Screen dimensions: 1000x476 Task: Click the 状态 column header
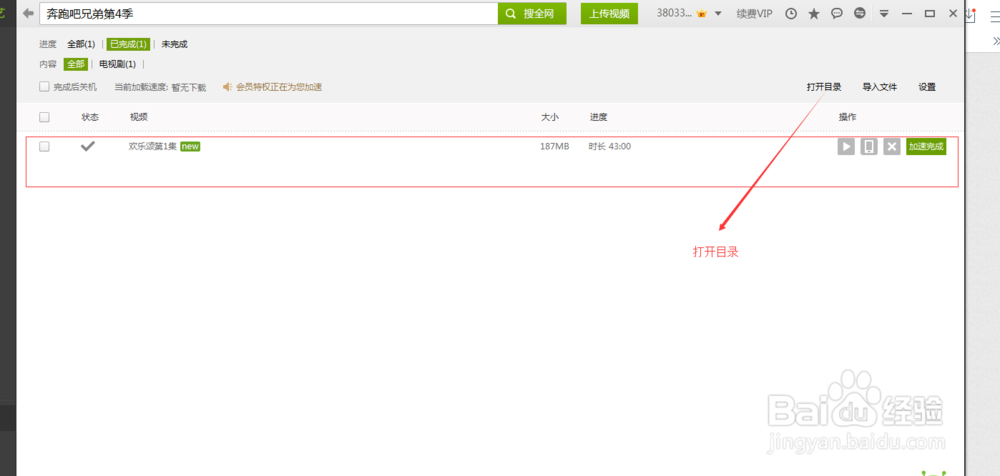(x=90, y=117)
